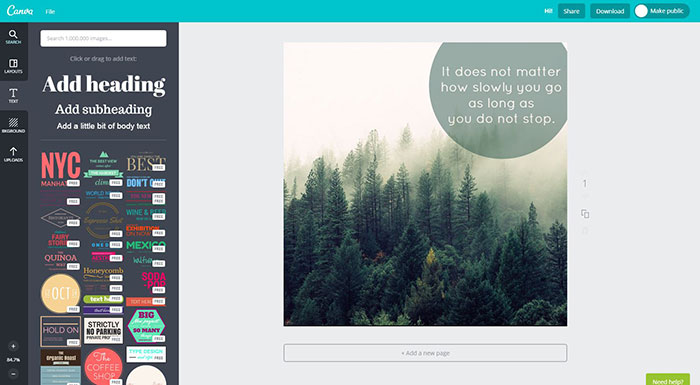Add a subheading text element
The width and height of the screenshot is (700, 385).
(x=104, y=109)
